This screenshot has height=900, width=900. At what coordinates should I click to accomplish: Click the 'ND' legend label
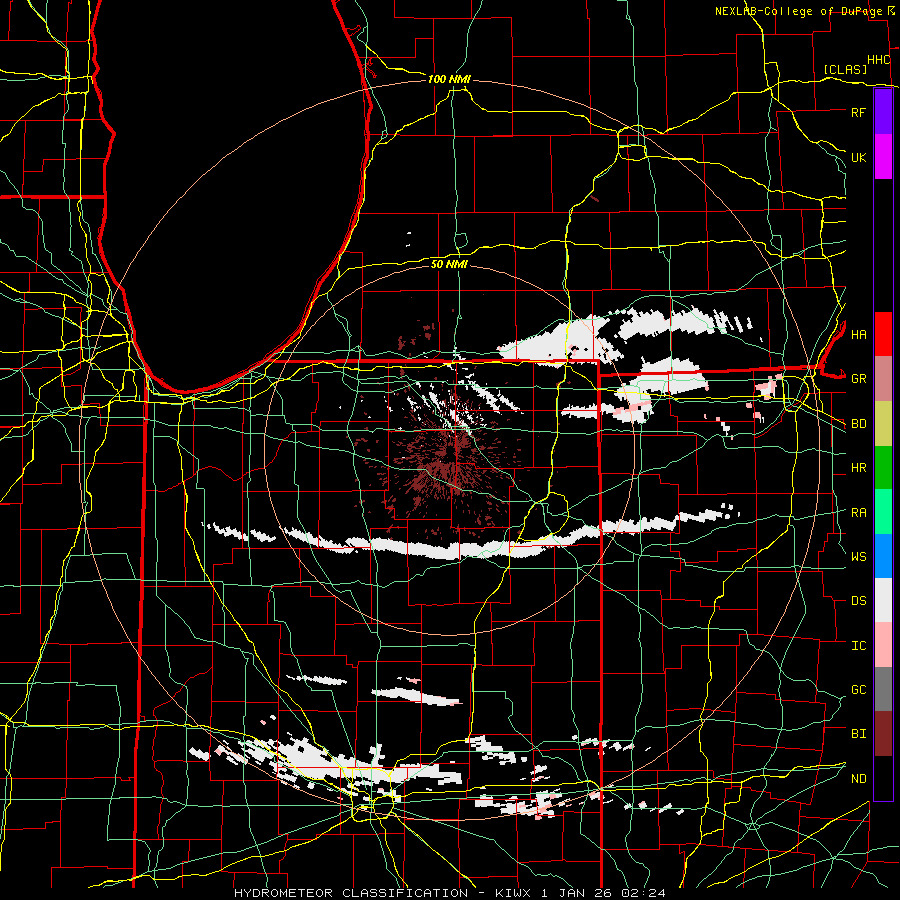point(858,779)
